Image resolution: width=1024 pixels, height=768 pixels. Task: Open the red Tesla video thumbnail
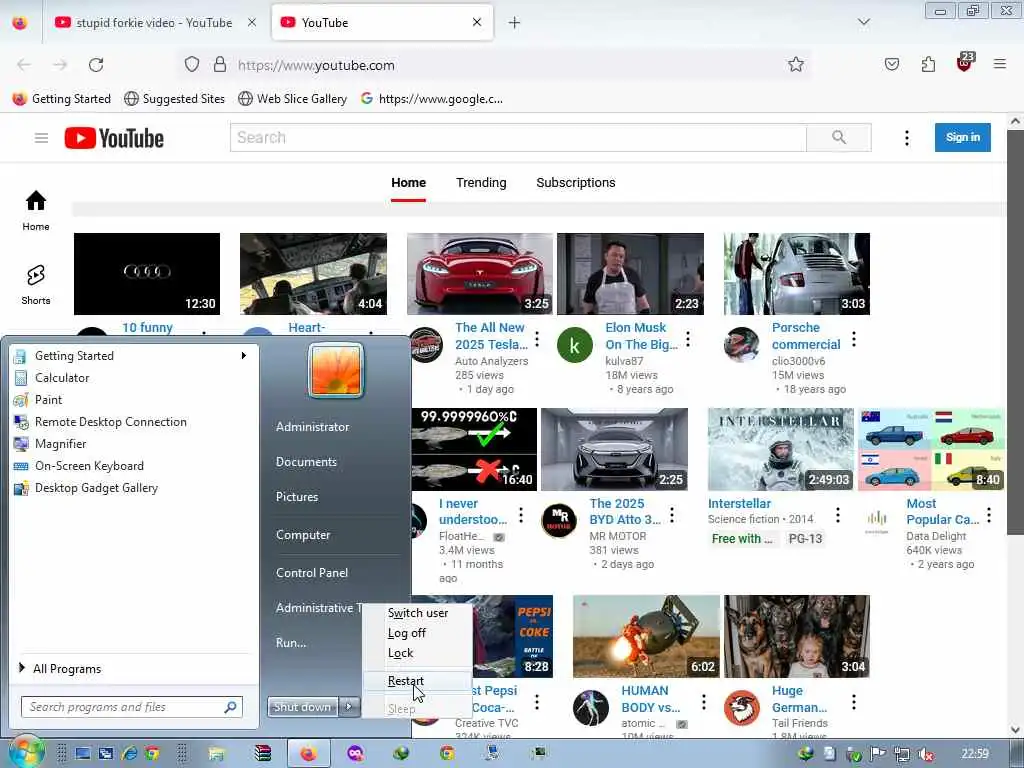(479, 274)
